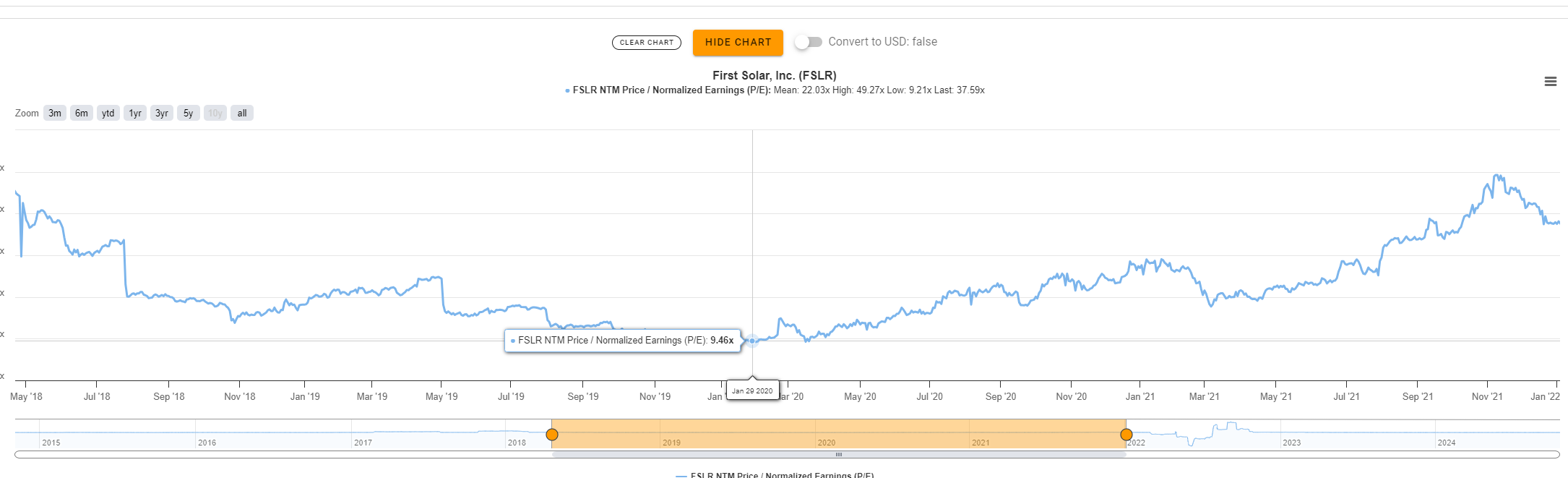
Task: Click the May '18 axis label
Action: [x=26, y=396]
